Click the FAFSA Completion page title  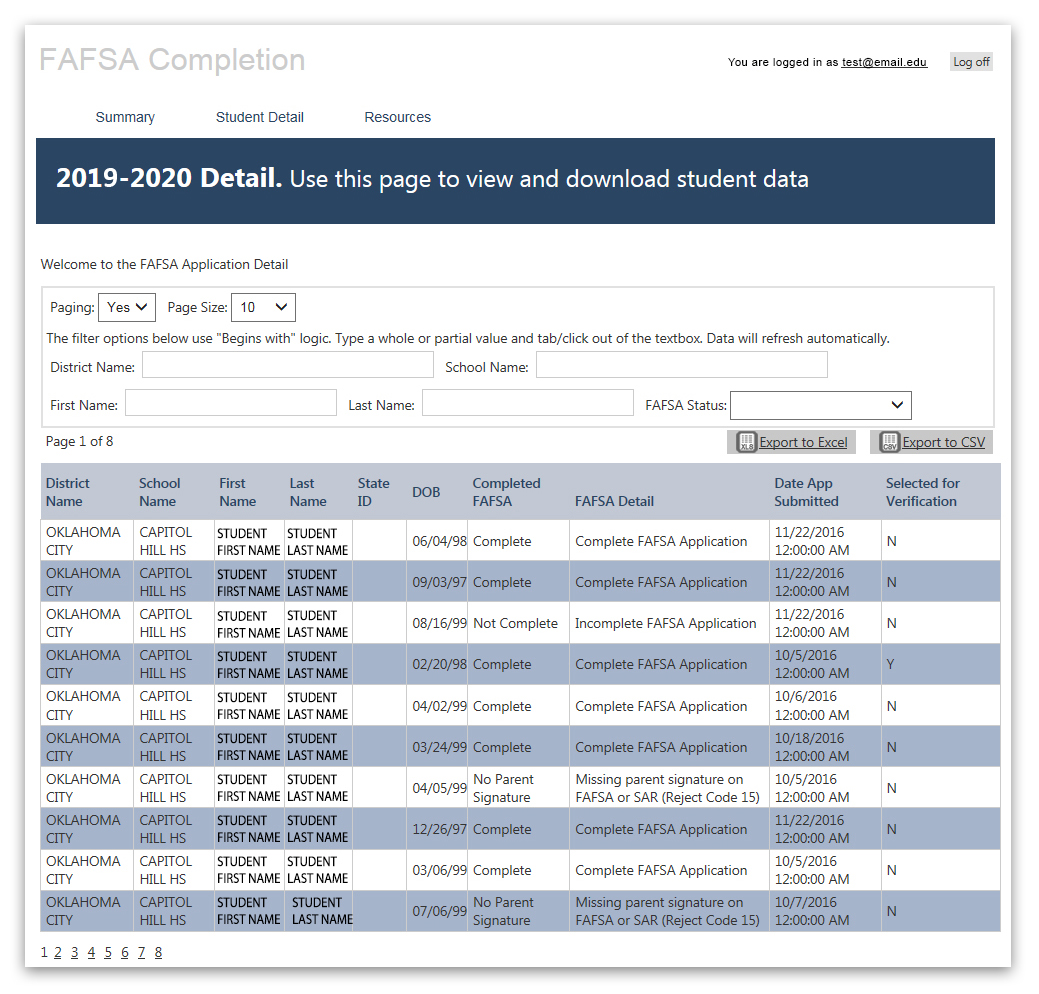tap(172, 60)
